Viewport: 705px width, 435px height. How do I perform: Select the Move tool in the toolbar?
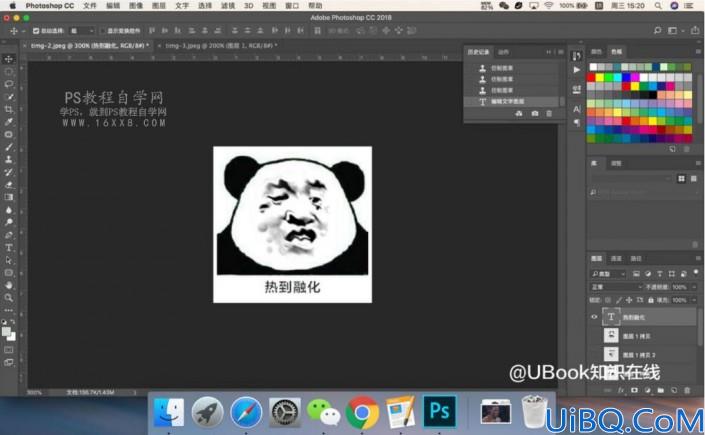9,59
